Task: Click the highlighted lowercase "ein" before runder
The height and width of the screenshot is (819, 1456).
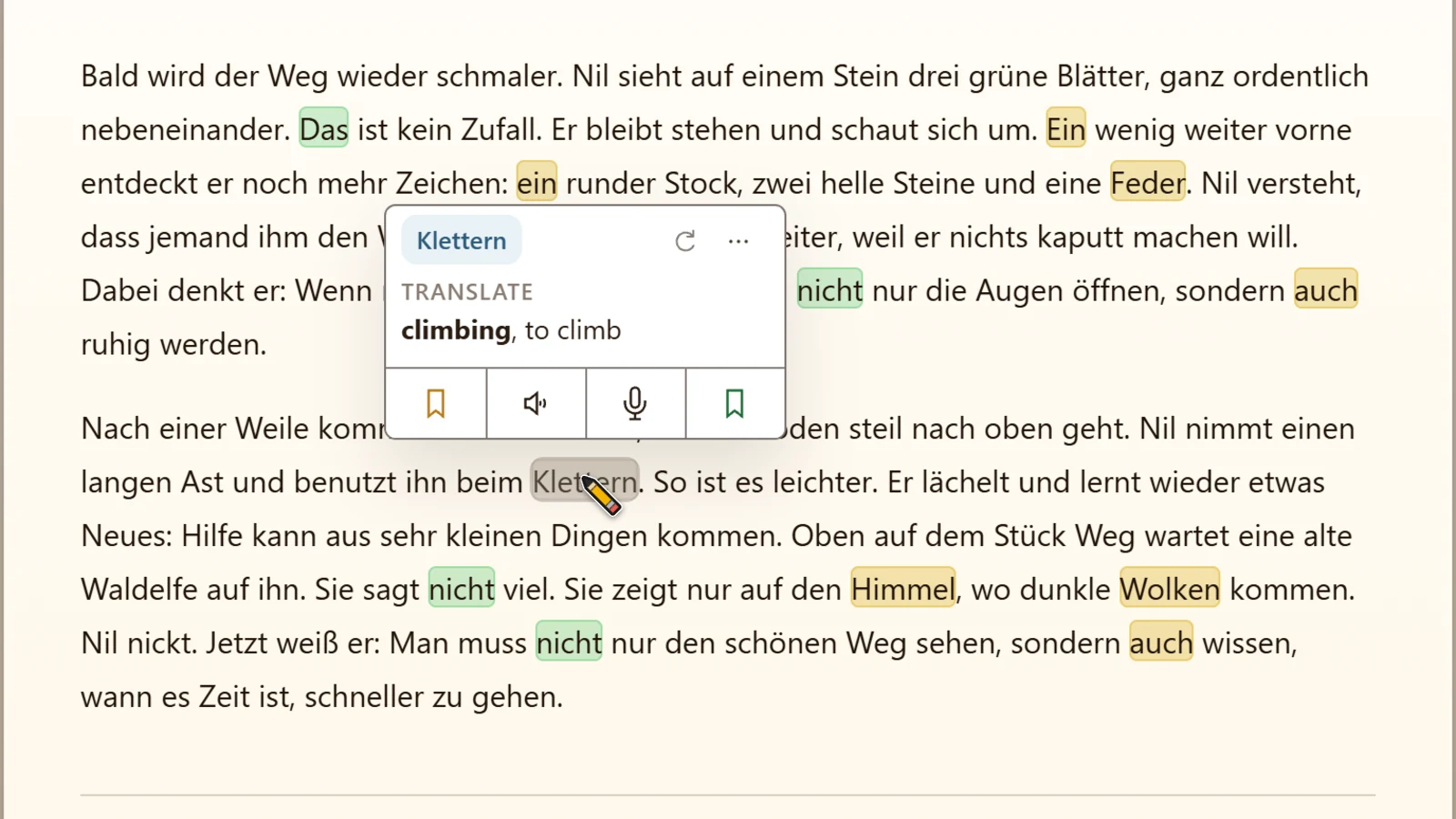Action: click(537, 183)
